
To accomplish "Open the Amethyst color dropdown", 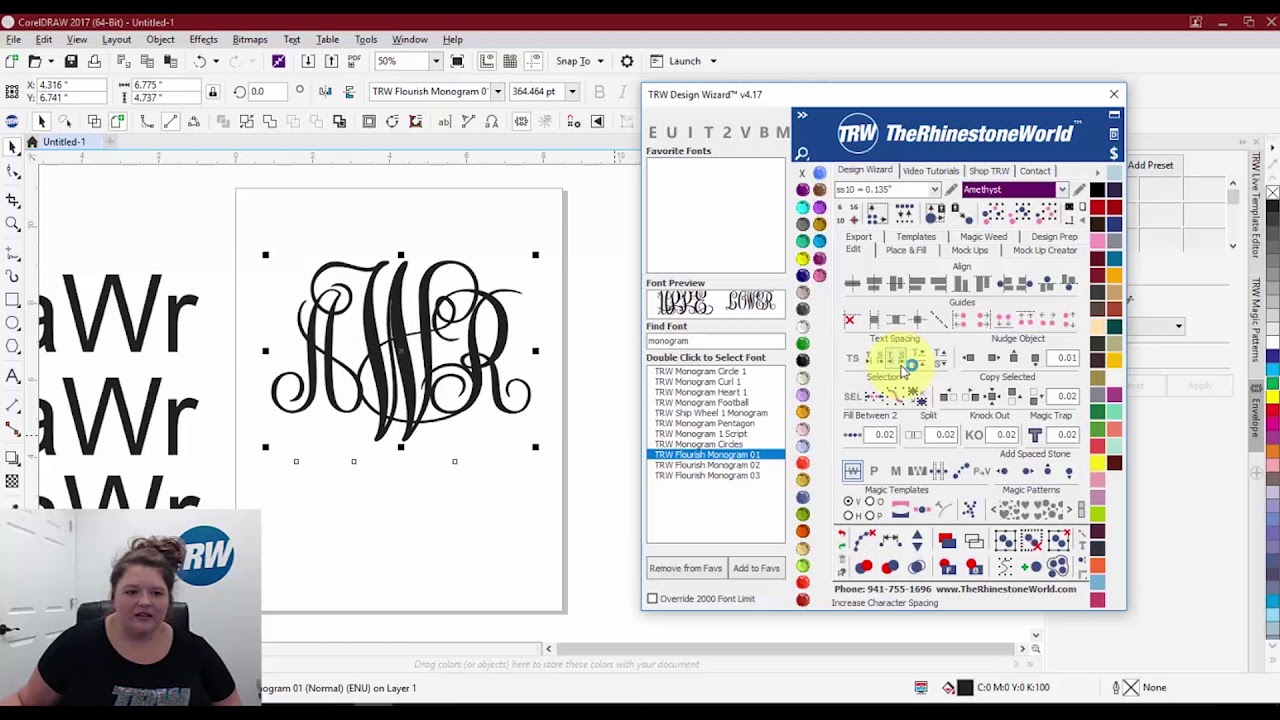I will tap(1062, 190).
